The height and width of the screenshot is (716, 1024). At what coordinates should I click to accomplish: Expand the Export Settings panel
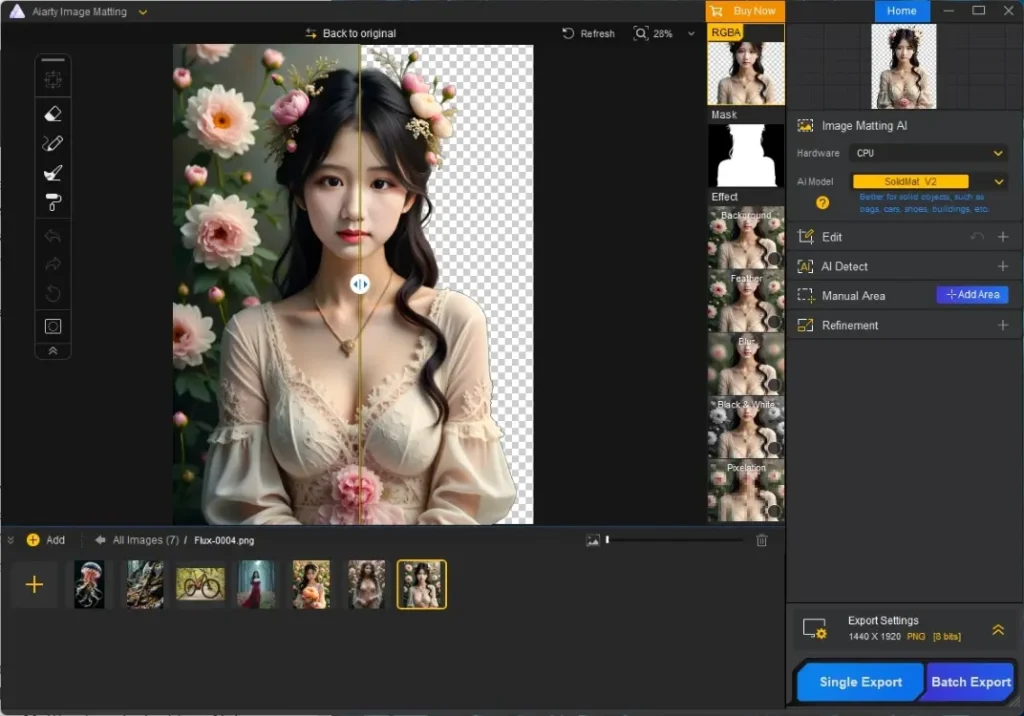point(998,630)
